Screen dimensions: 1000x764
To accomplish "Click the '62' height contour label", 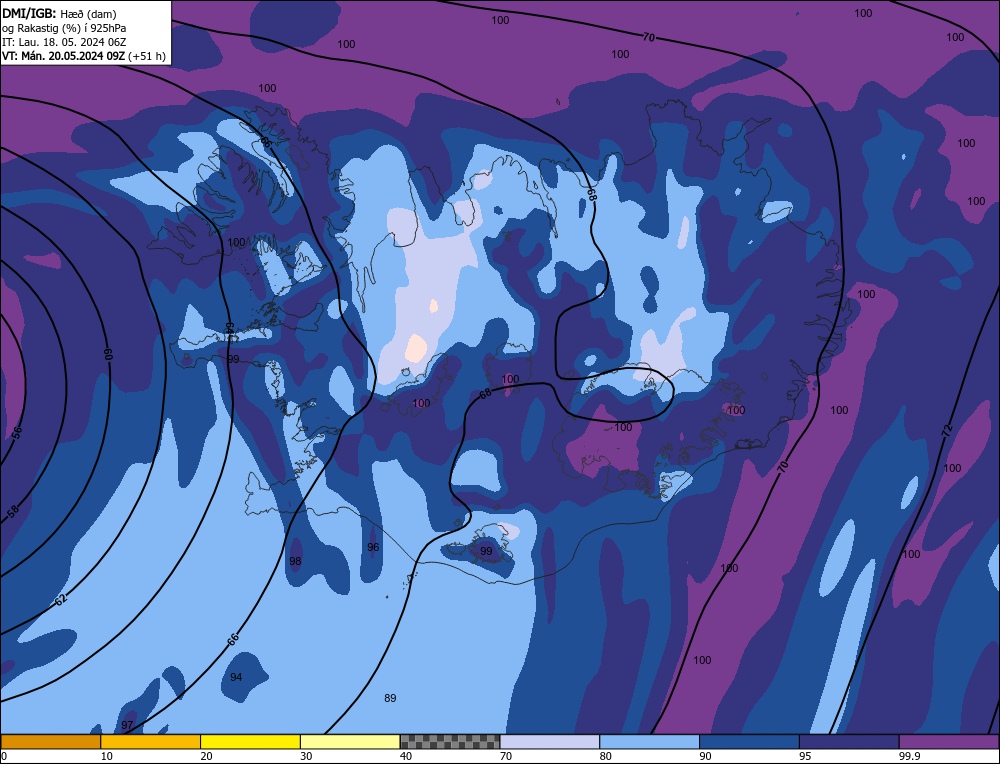I will coord(61,599).
